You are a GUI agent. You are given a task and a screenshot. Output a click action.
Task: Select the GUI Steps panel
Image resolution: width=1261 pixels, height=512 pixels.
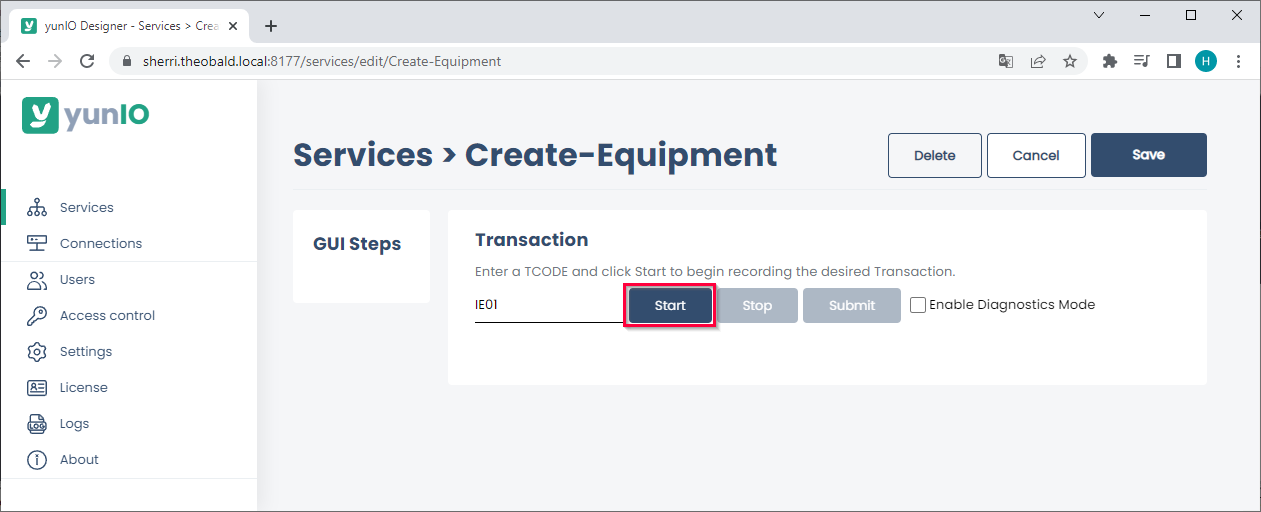tap(361, 256)
